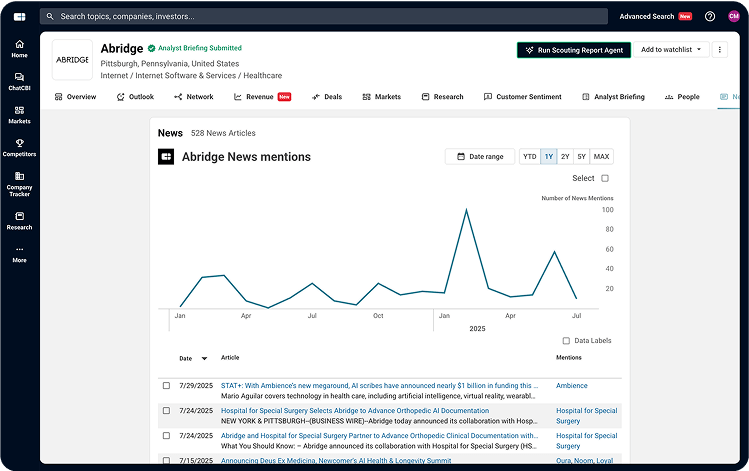The image size is (749, 471).
Task: Toggle the Data Labels checkbox
Action: pos(566,341)
